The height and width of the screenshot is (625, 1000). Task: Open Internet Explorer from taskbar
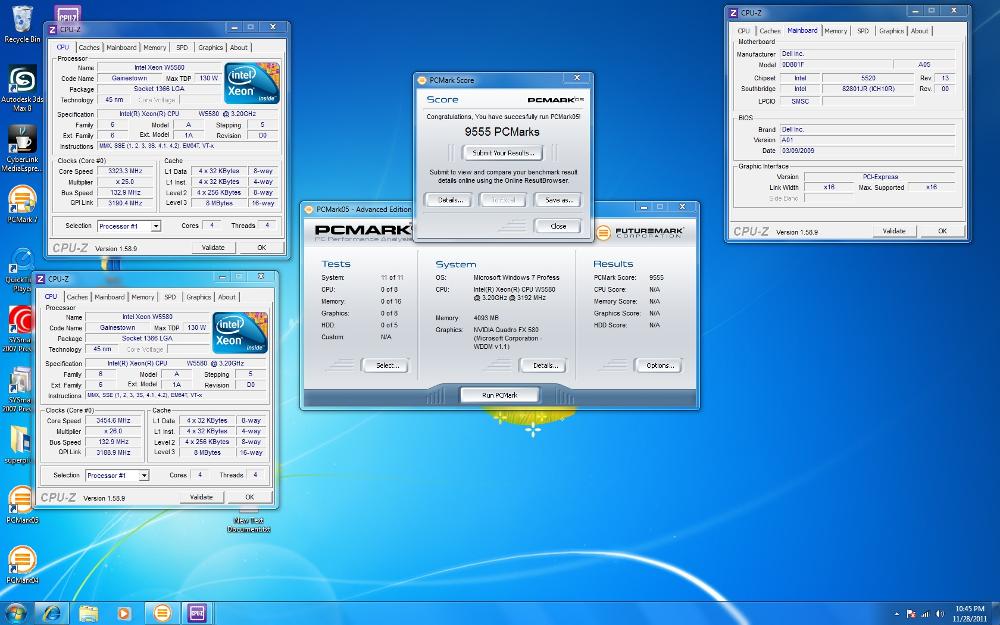(52, 614)
